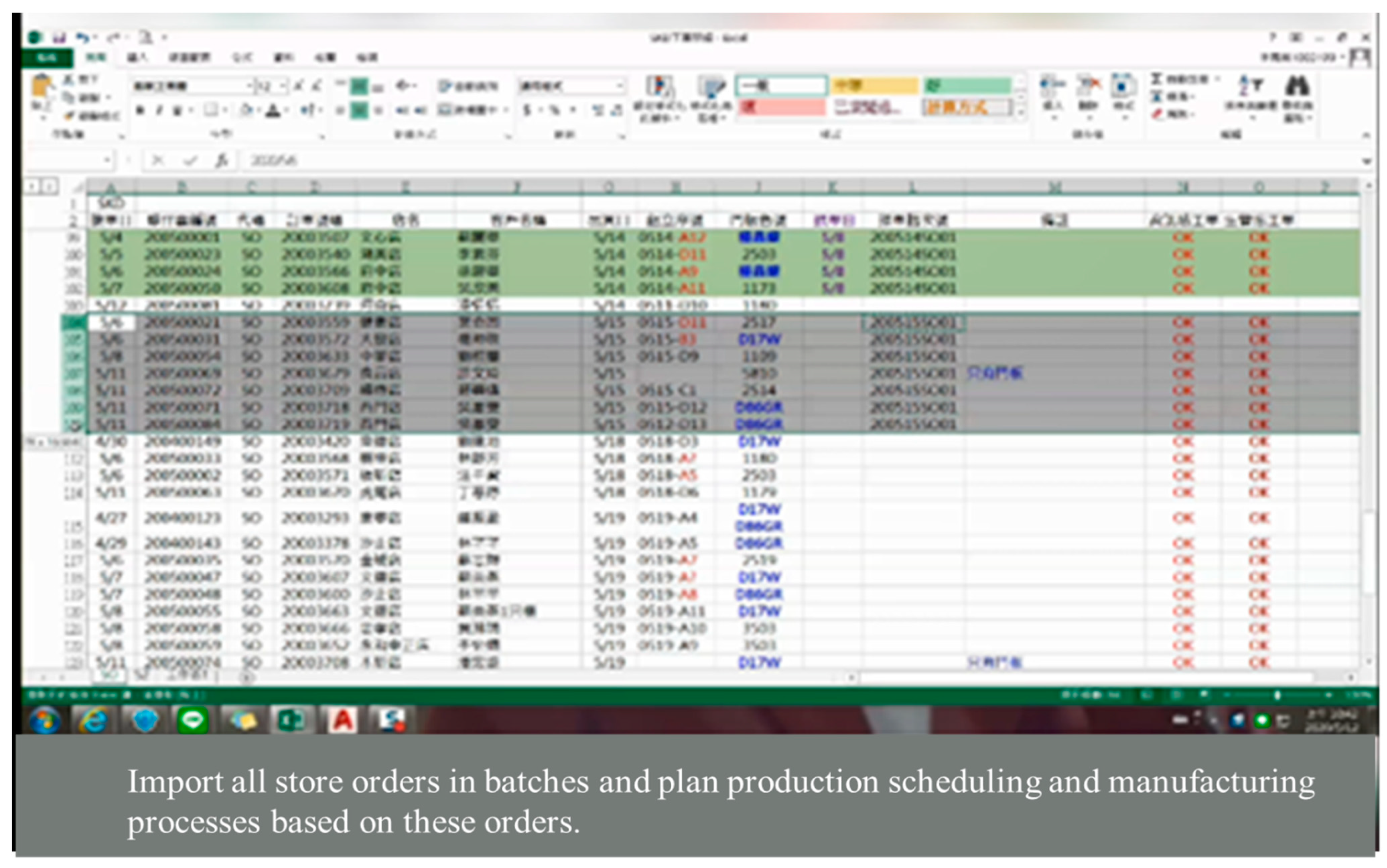Toggle Bold formatting button
Screen dimensions: 1387x868
coord(140,110)
